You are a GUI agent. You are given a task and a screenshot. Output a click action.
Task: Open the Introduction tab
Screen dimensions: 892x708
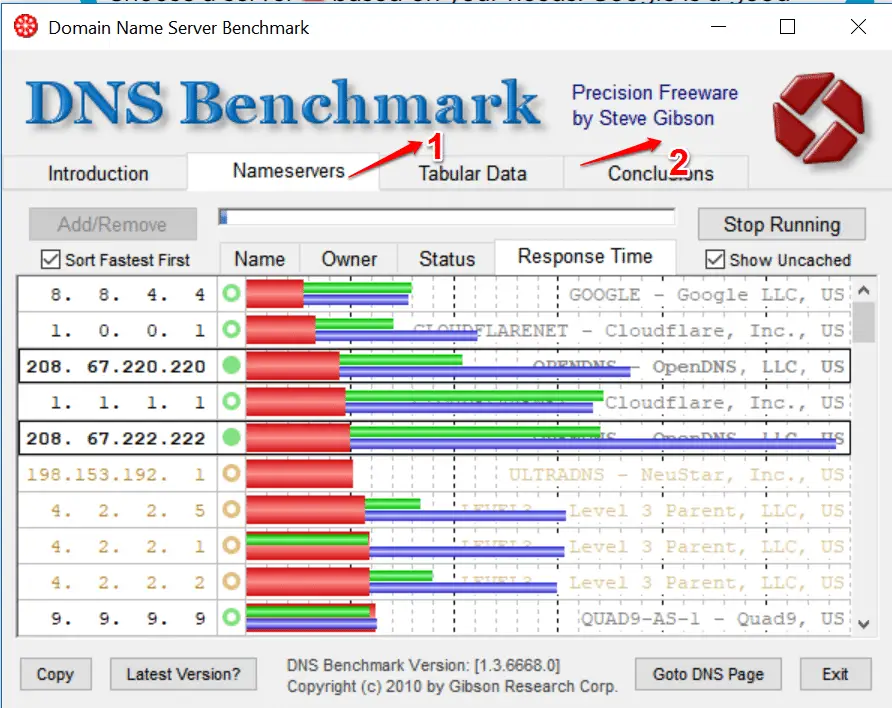[98, 173]
